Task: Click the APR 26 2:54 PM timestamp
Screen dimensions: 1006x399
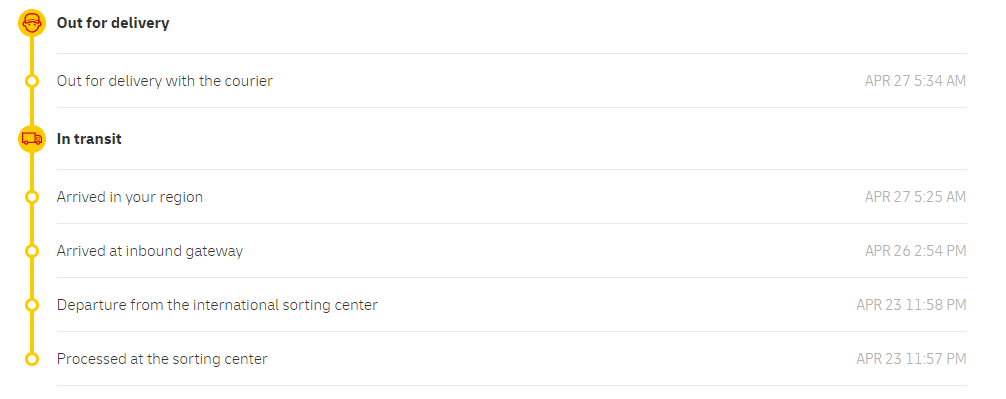Action: tap(916, 251)
